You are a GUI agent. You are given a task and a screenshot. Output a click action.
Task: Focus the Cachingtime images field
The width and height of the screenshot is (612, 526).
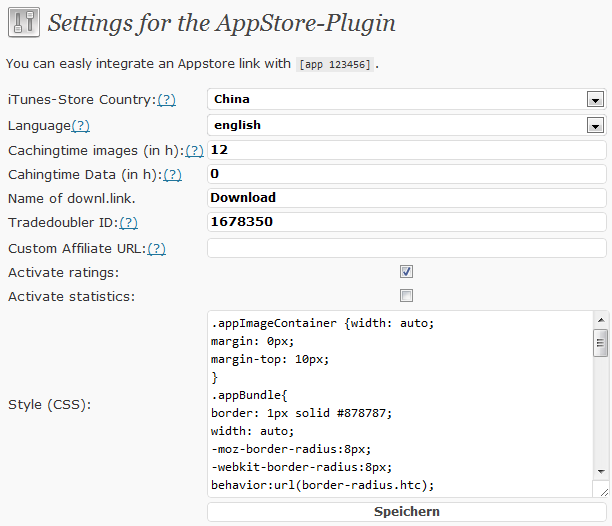tap(407, 150)
